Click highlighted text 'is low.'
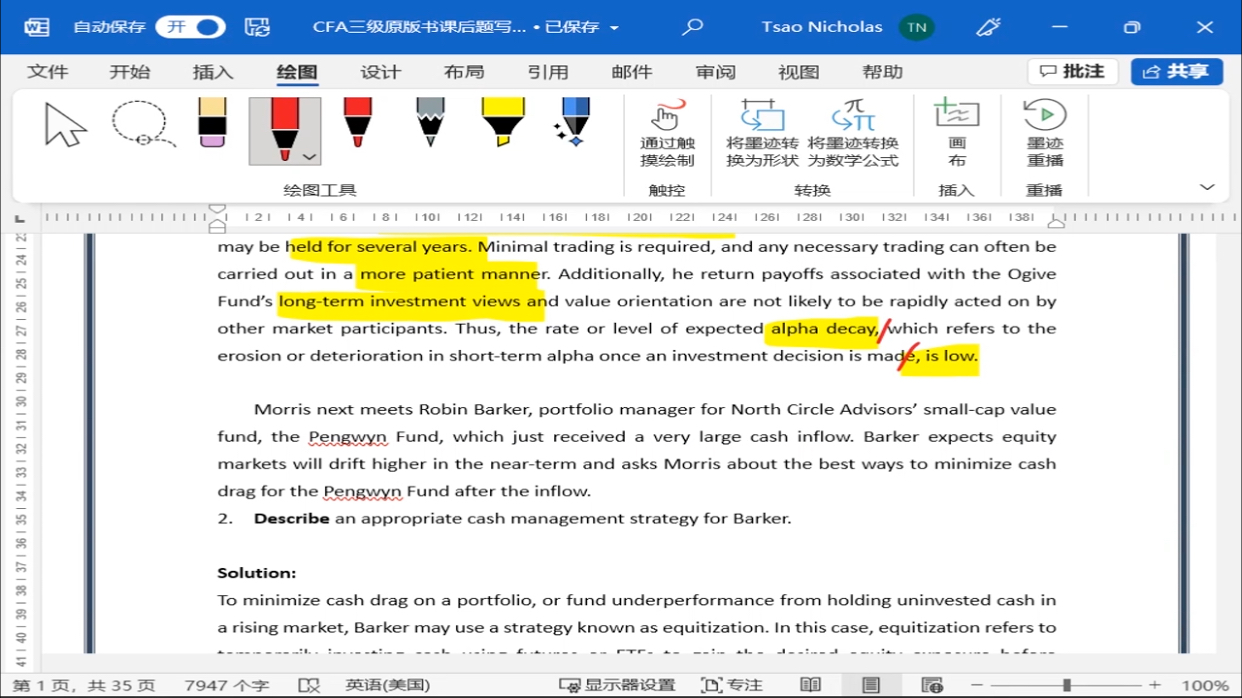 (x=951, y=356)
